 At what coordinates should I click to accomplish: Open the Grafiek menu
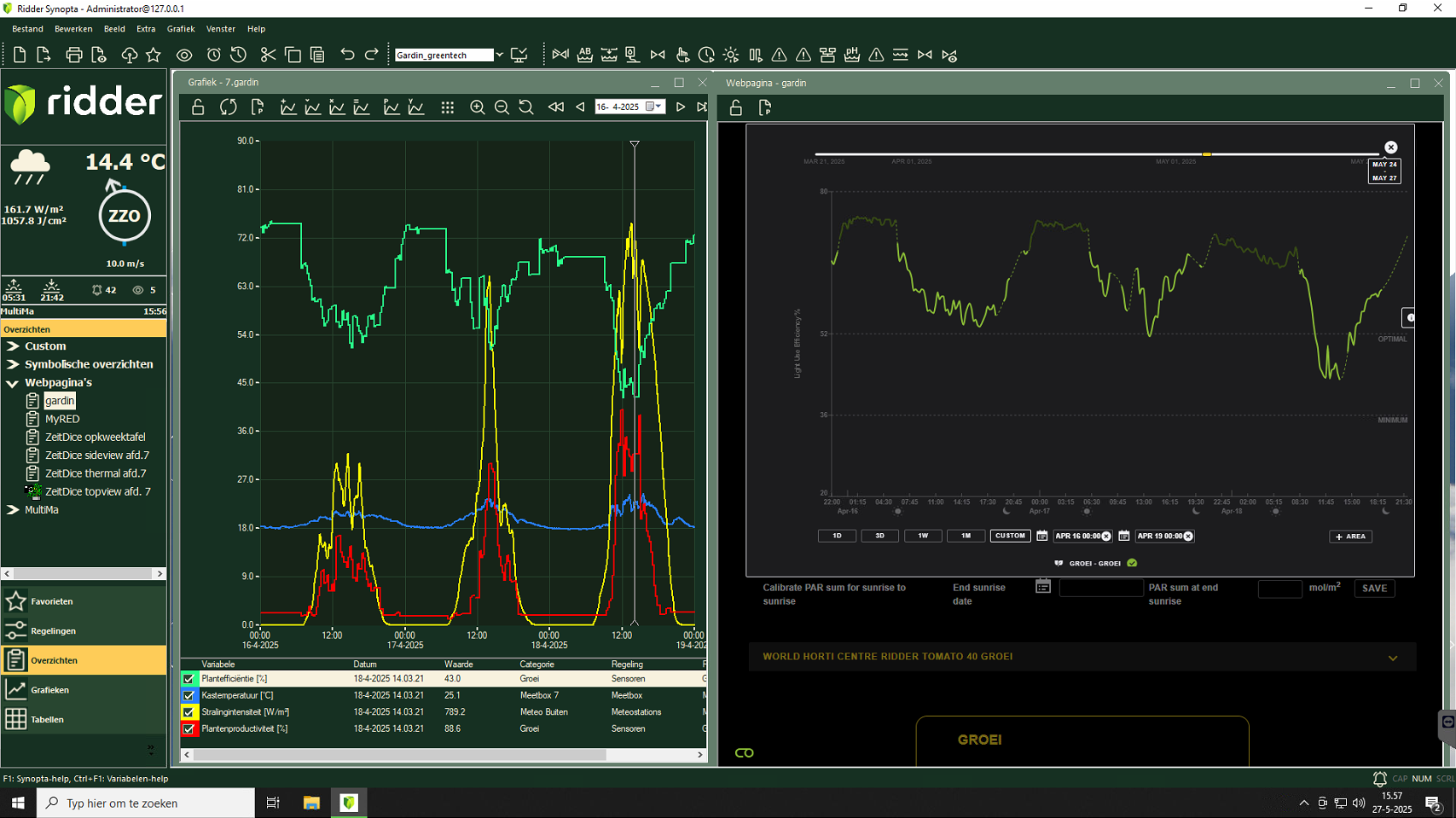coord(181,29)
